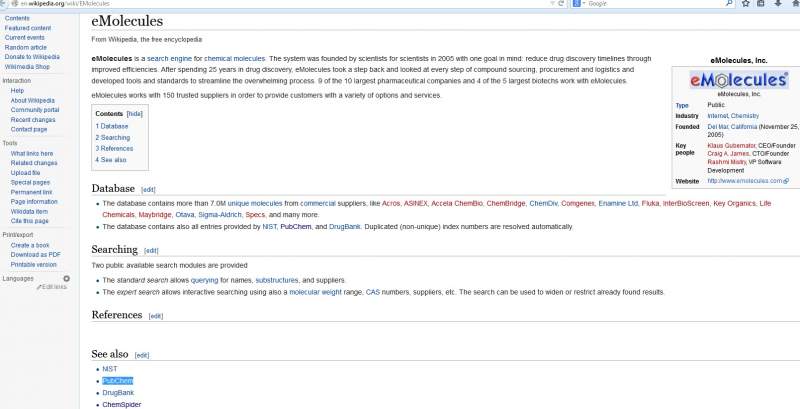Open the bookmarks list icon
800x409 pixels.
pyautogui.click(x=761, y=4)
